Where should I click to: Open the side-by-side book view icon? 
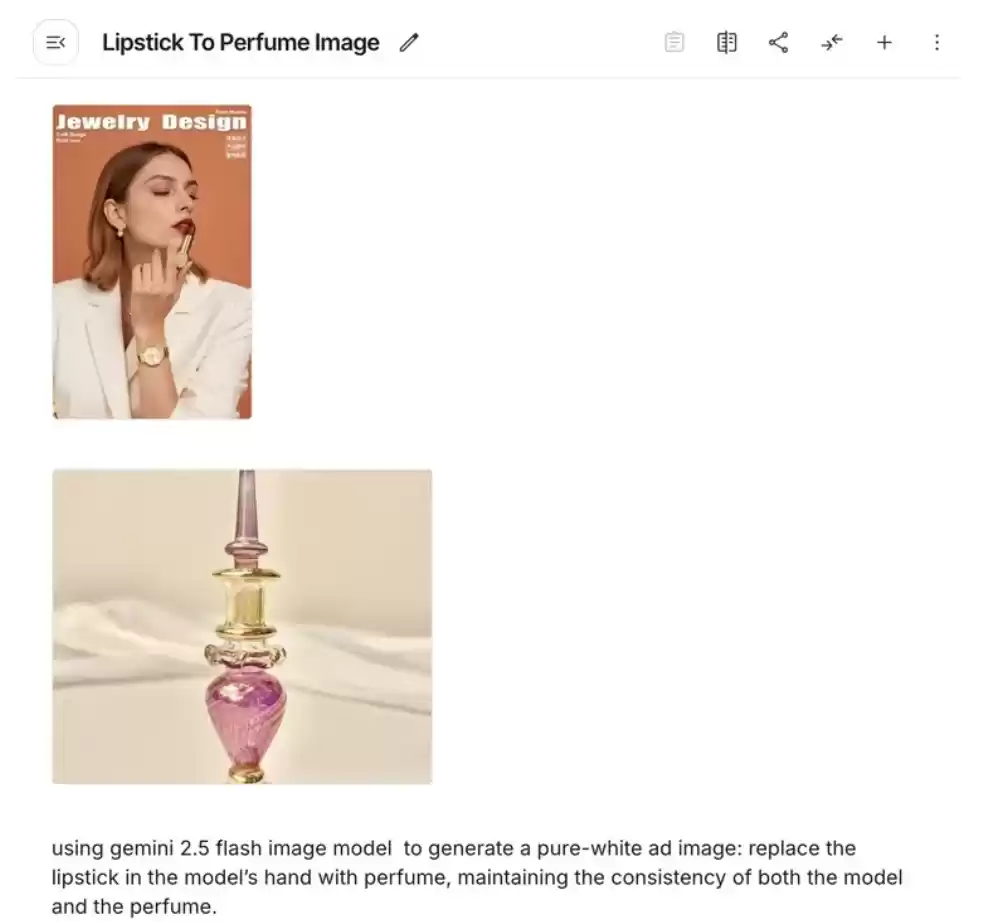pyautogui.click(x=727, y=43)
